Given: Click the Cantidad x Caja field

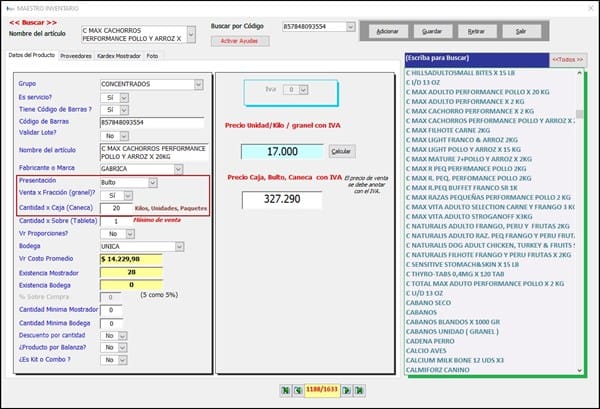Looking at the screenshot, I should click(x=116, y=208).
